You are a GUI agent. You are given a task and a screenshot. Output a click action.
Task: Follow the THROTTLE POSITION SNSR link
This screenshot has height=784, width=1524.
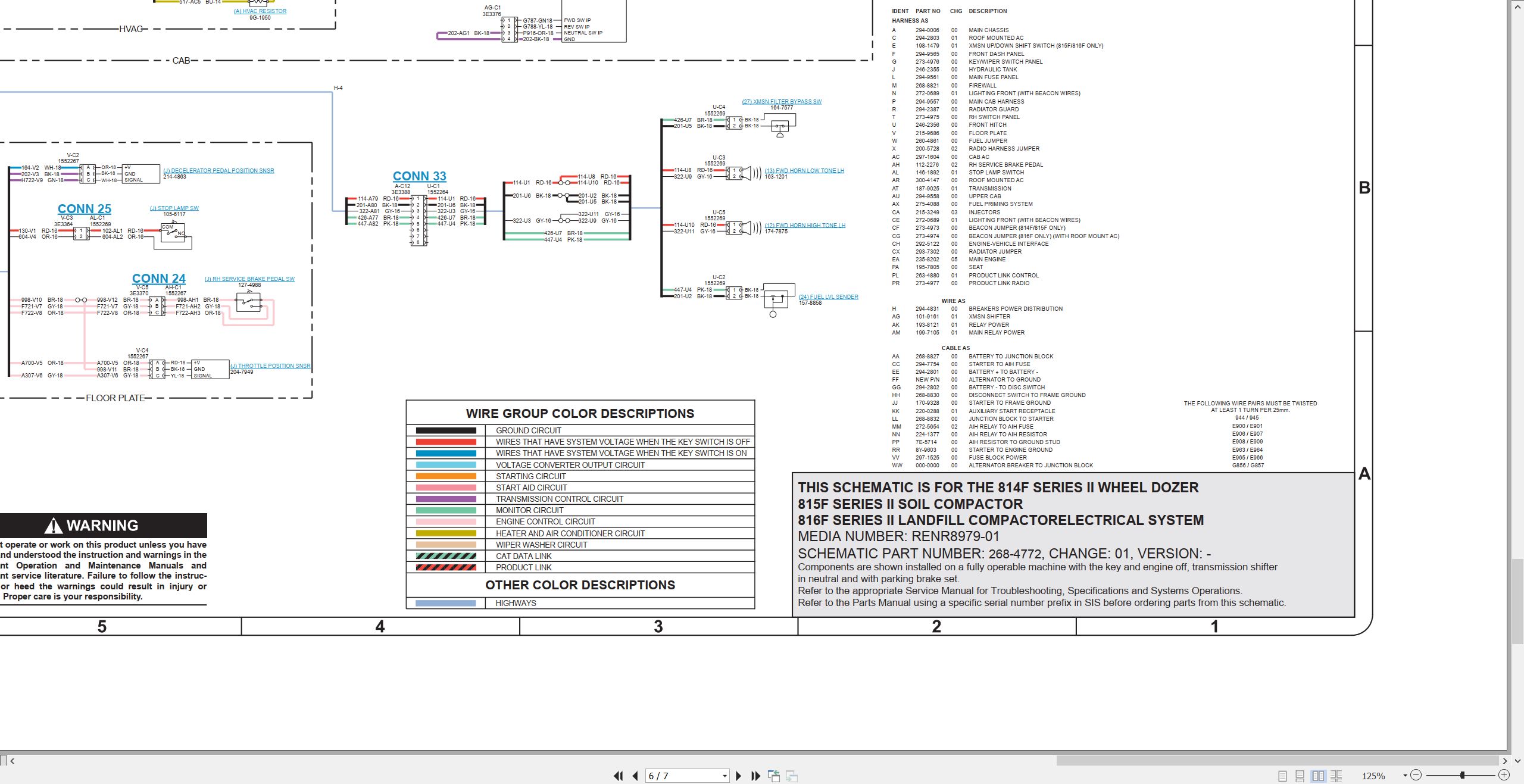click(x=270, y=366)
